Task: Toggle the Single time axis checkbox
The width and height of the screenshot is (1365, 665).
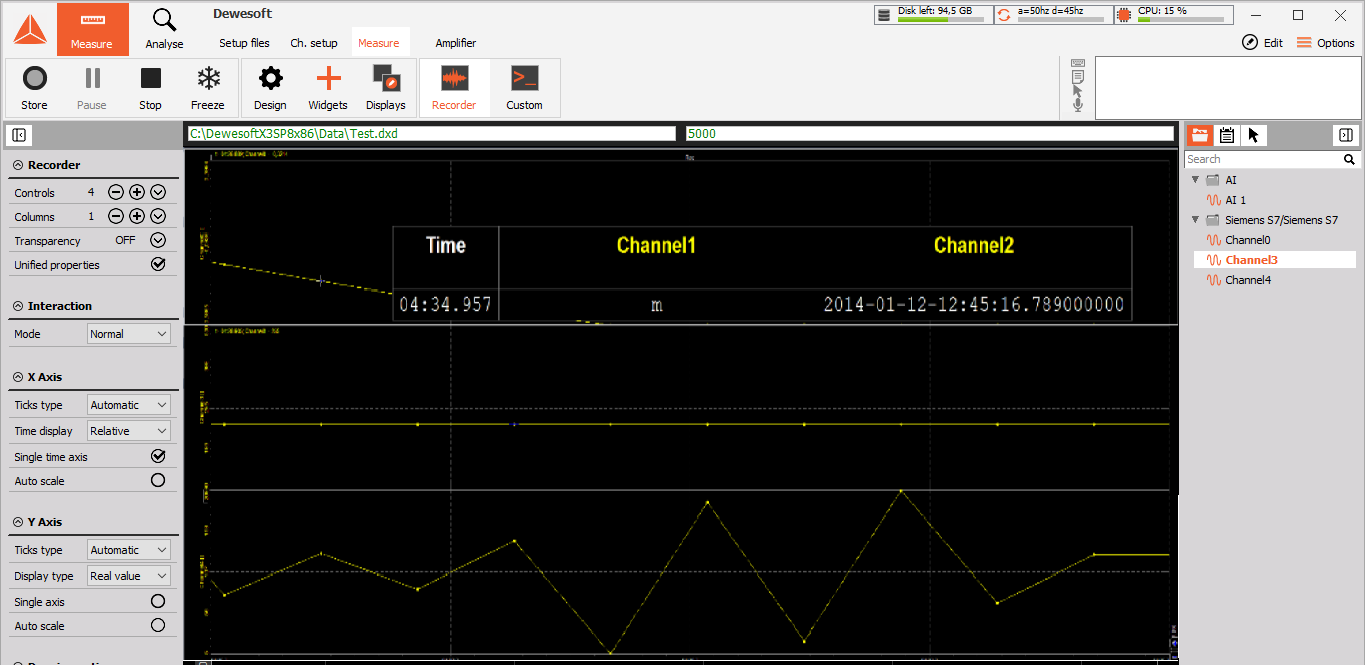Action: coord(158,456)
